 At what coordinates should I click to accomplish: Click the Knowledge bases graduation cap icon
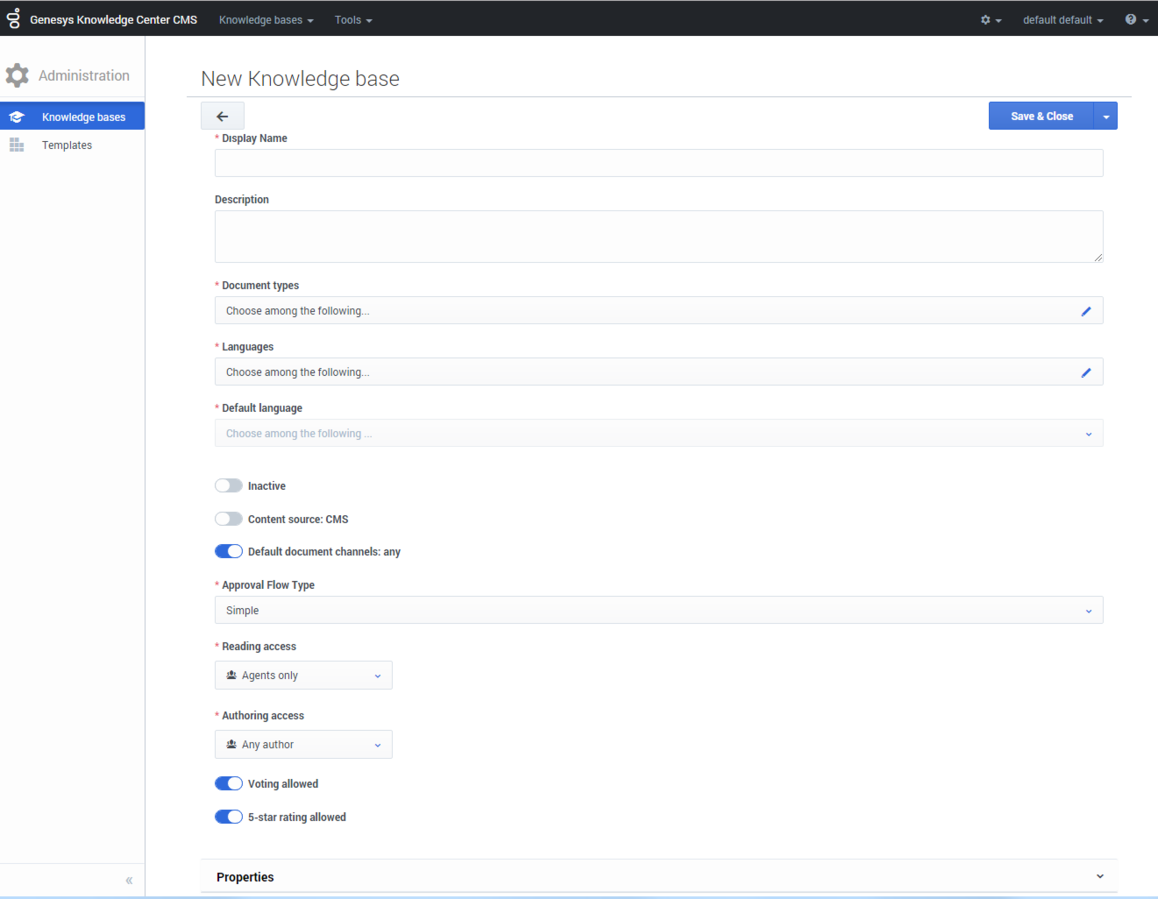[16, 117]
